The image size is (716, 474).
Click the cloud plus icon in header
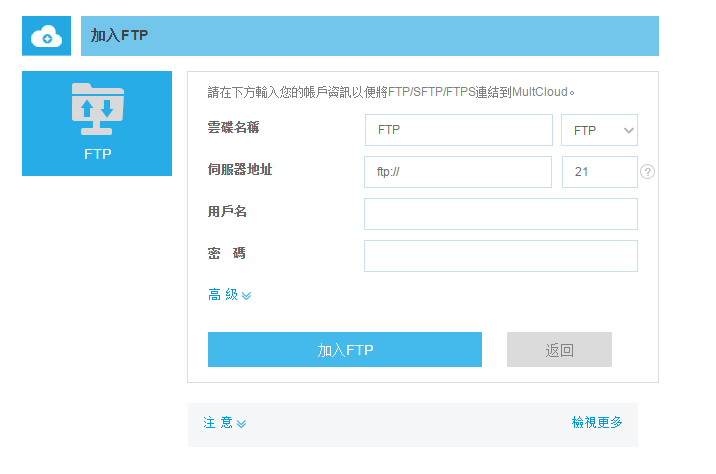[46, 37]
